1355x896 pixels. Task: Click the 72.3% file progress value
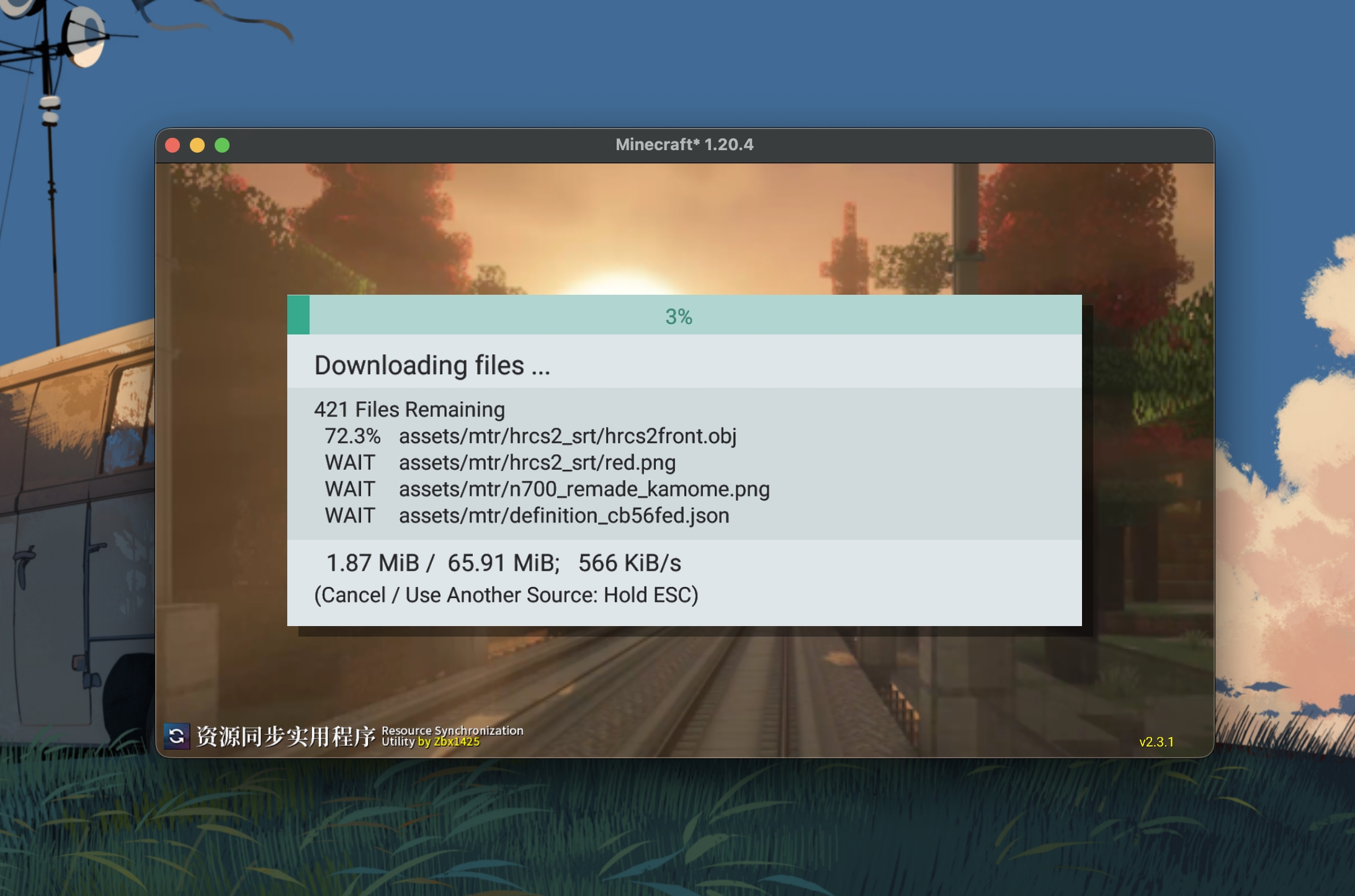click(x=352, y=436)
